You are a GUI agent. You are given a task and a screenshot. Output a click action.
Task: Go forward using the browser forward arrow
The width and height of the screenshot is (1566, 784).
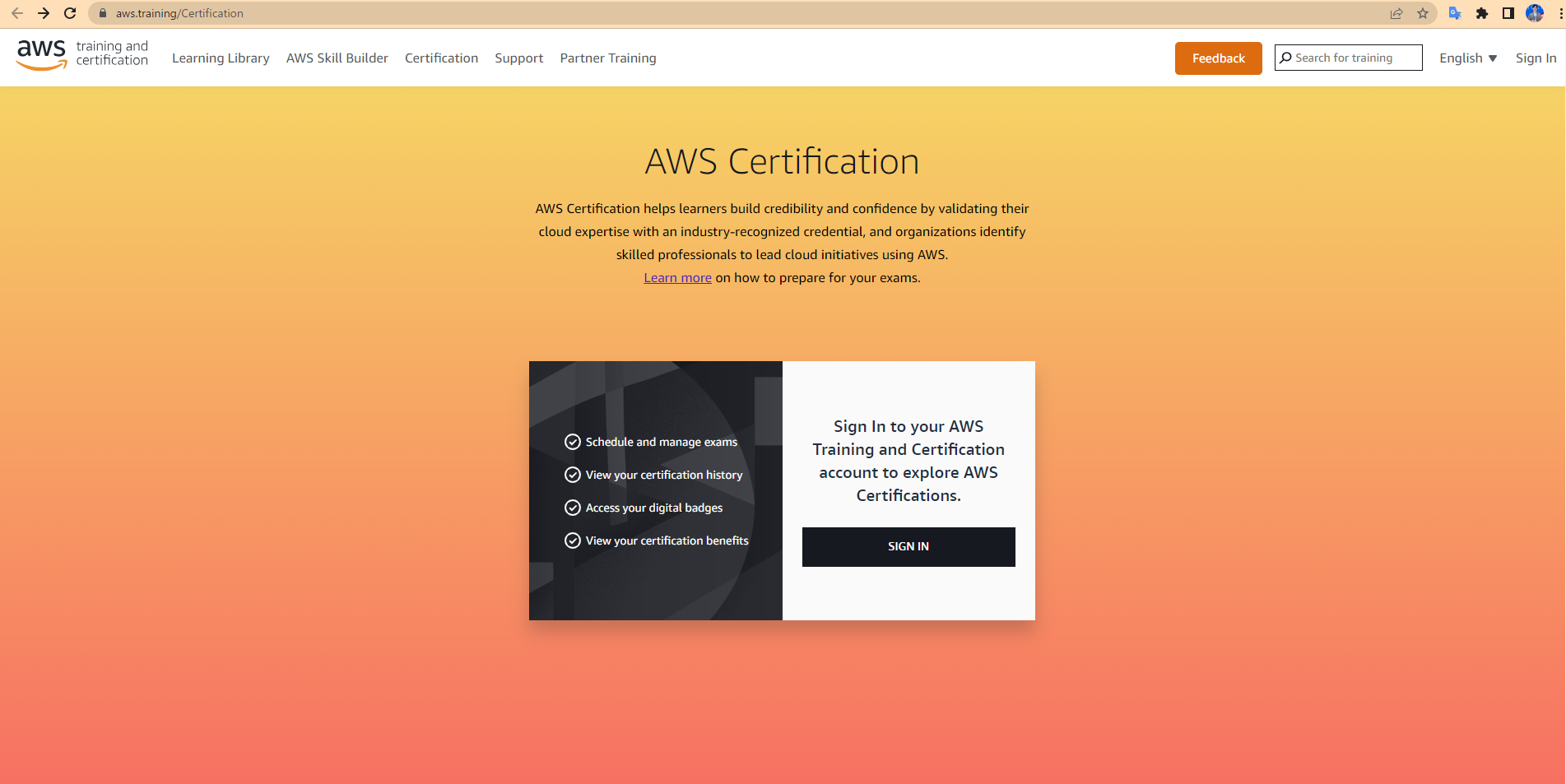(x=44, y=13)
